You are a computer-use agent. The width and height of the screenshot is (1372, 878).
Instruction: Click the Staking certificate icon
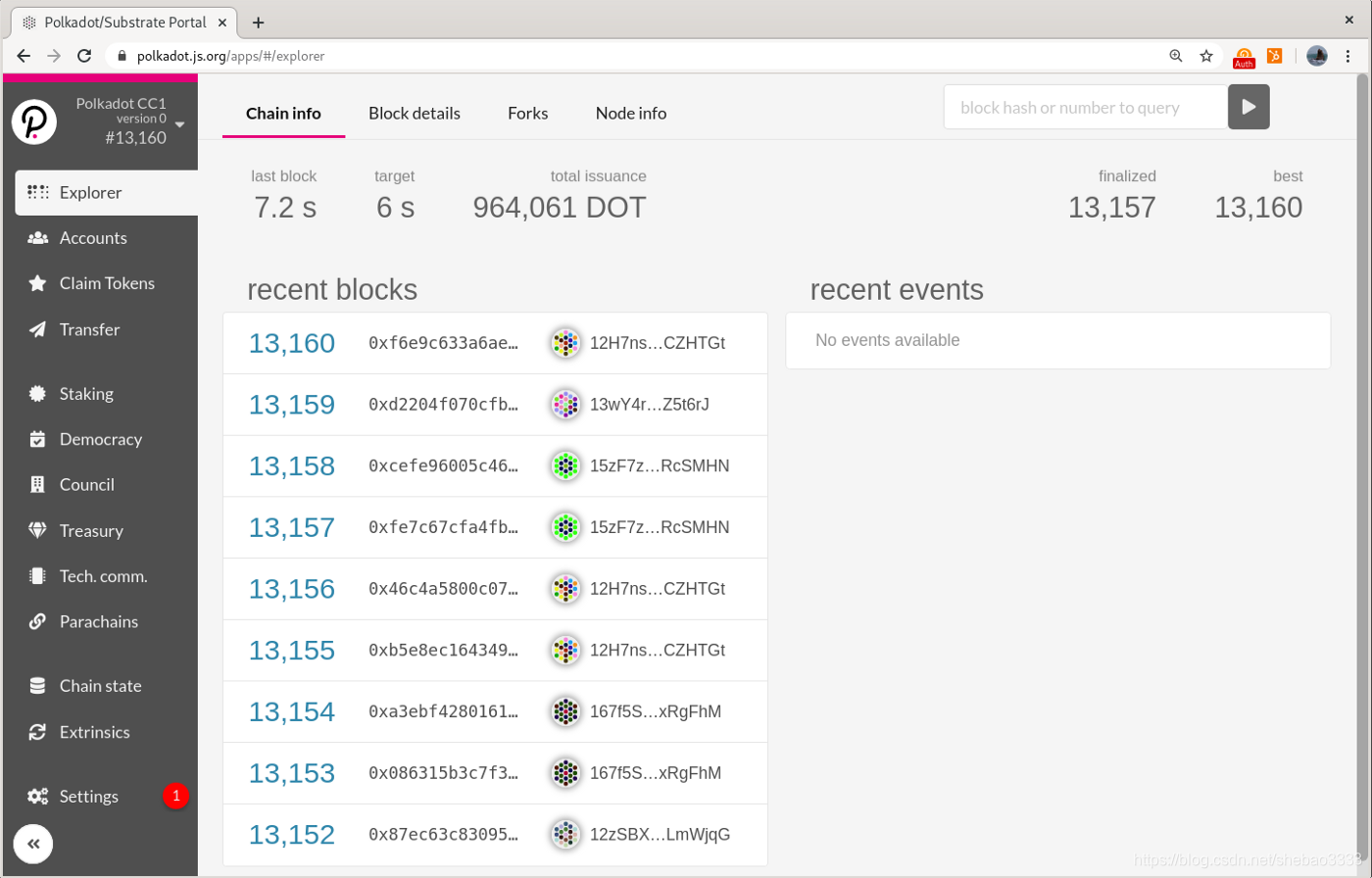(37, 394)
